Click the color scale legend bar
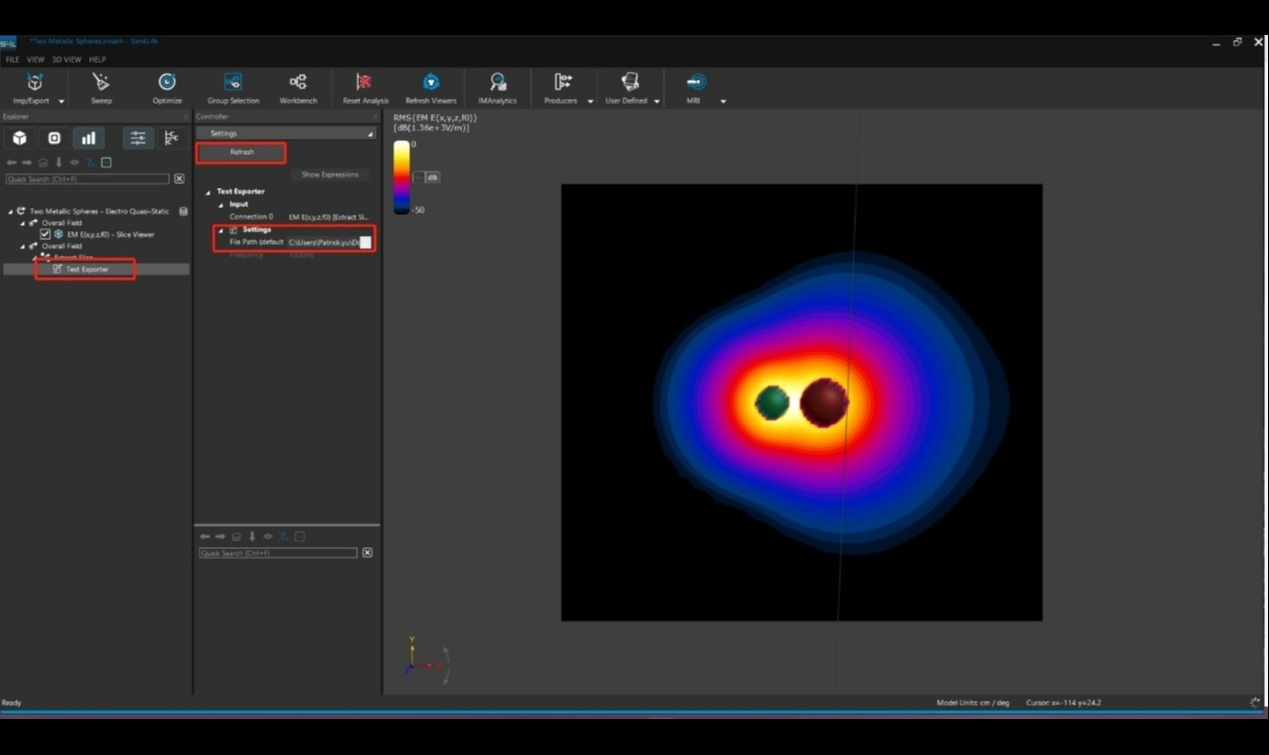 [x=401, y=177]
